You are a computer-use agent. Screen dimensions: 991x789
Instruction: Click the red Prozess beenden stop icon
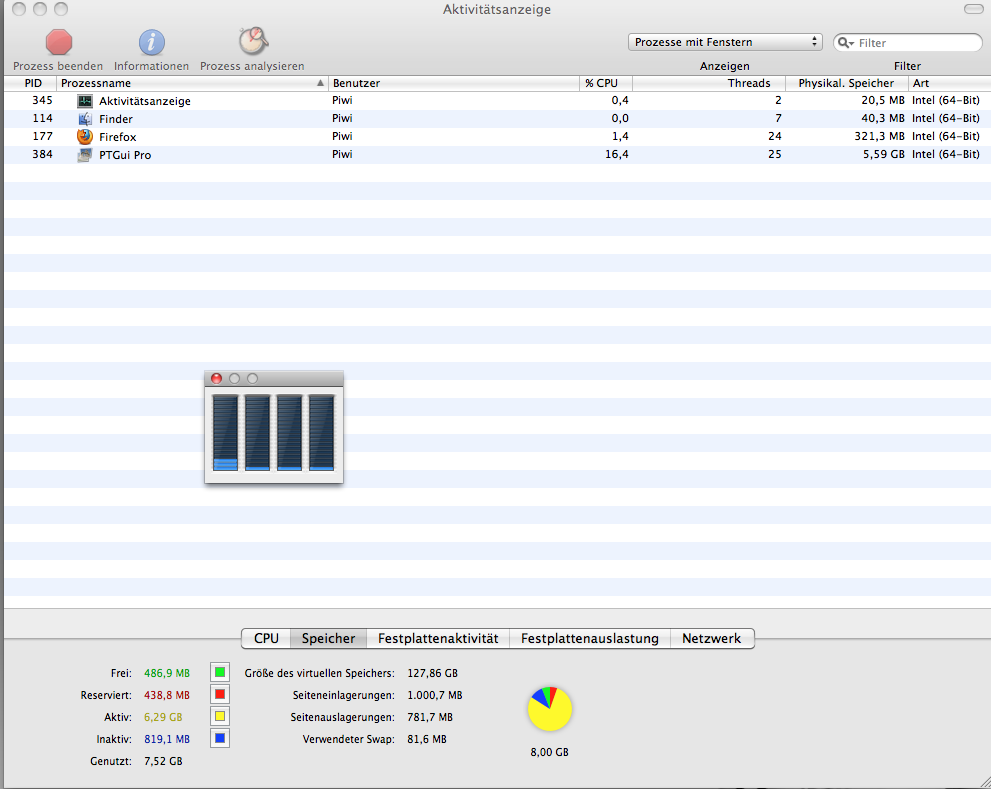(59, 42)
